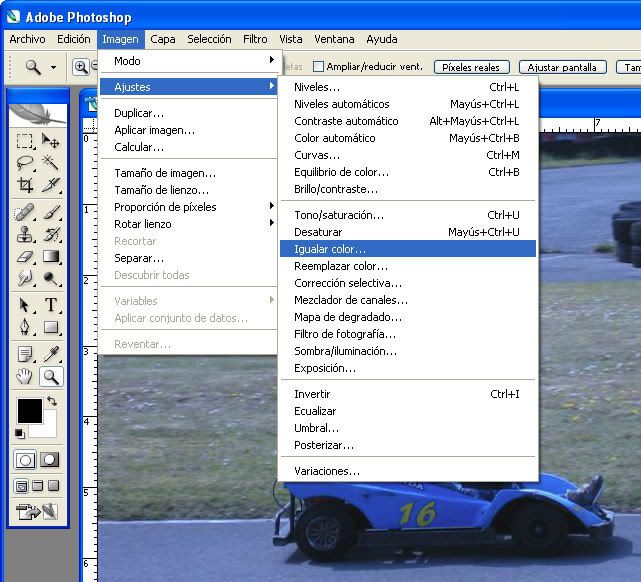Choose Variaciones... entry

pos(408,471)
